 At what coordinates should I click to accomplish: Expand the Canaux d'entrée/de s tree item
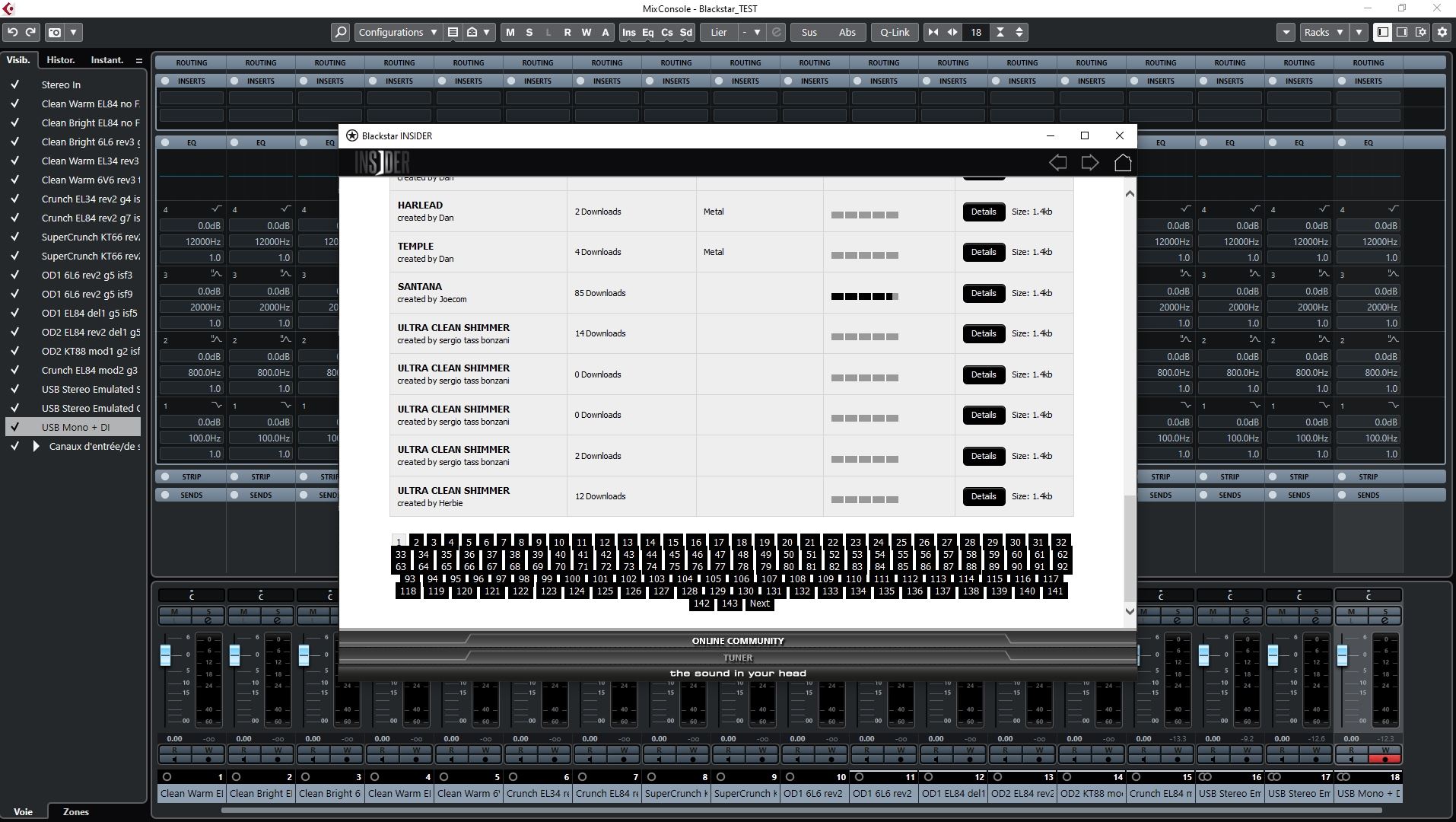[x=36, y=446]
